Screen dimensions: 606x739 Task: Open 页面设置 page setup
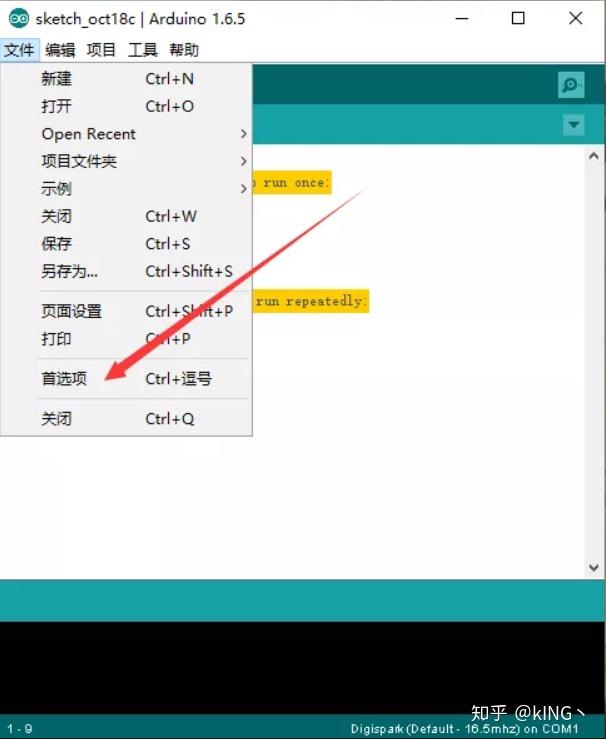[x=126, y=311]
